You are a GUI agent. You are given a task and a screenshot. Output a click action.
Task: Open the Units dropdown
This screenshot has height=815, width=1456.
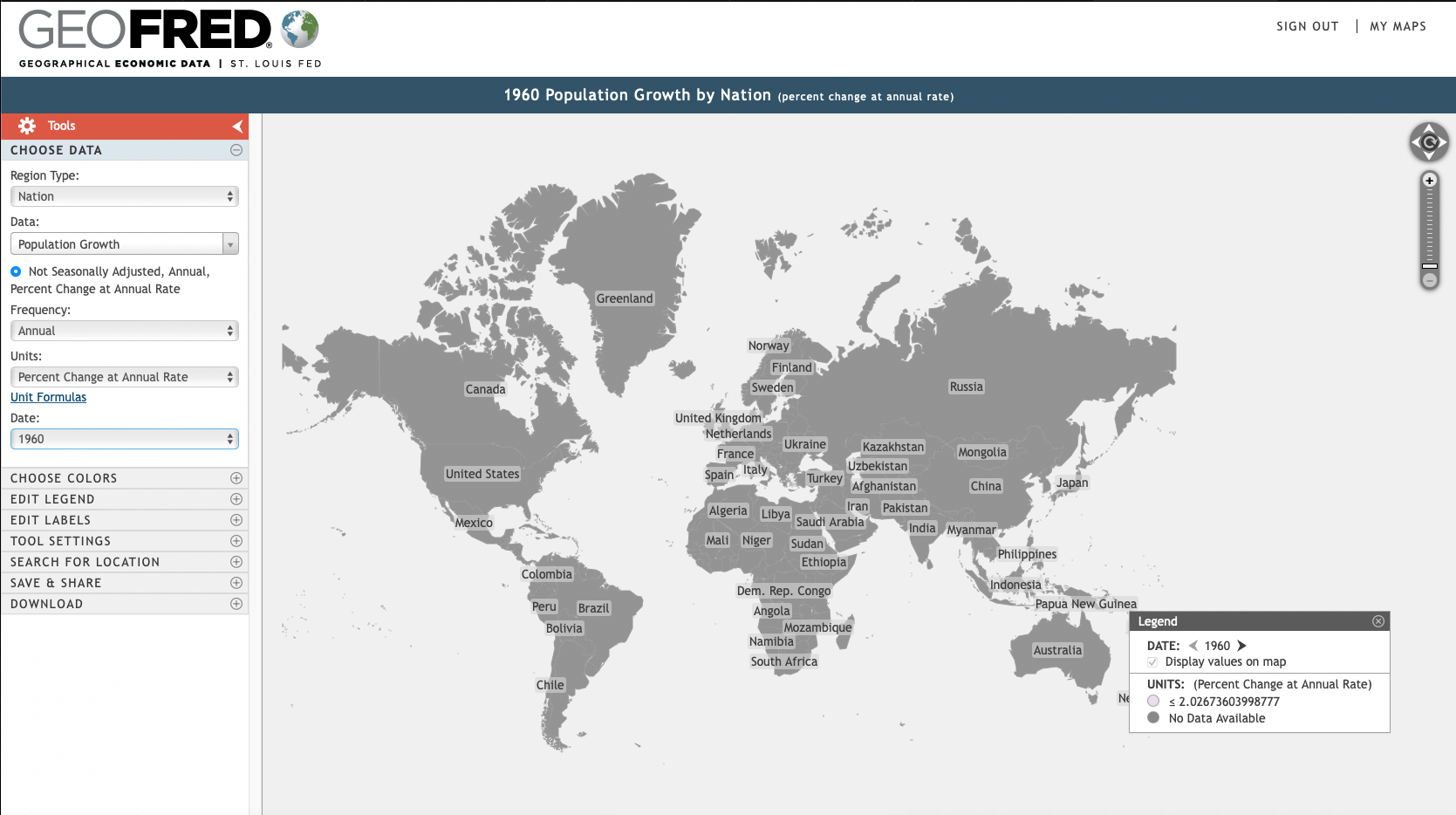tap(125, 377)
